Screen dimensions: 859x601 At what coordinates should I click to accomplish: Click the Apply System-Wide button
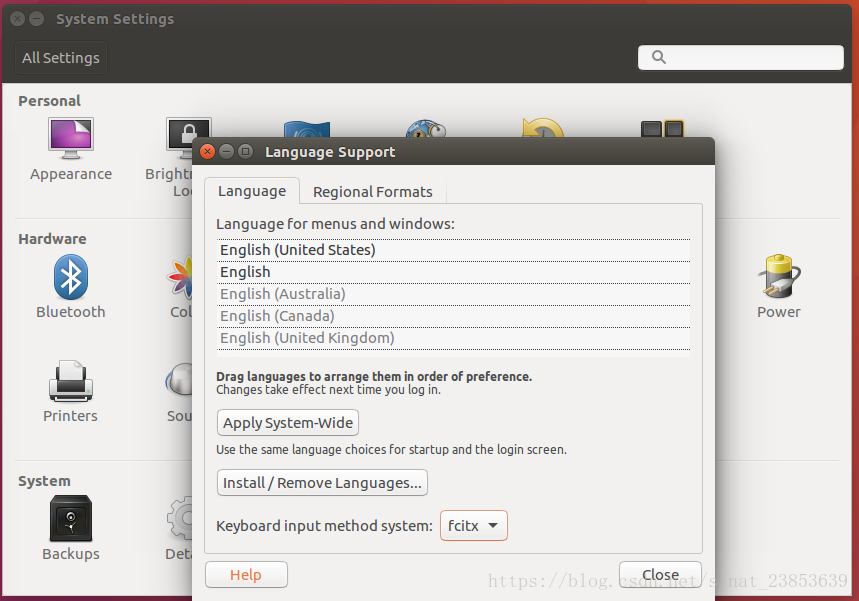pyautogui.click(x=288, y=423)
